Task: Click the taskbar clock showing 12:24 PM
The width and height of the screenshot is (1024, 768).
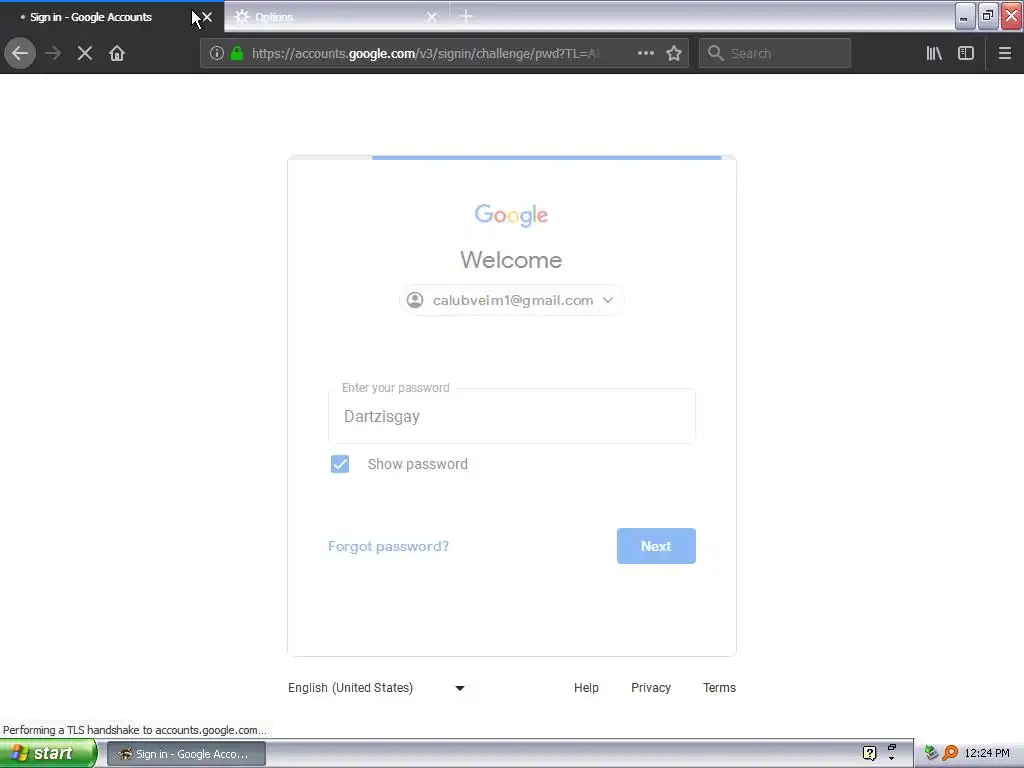Action: point(986,754)
